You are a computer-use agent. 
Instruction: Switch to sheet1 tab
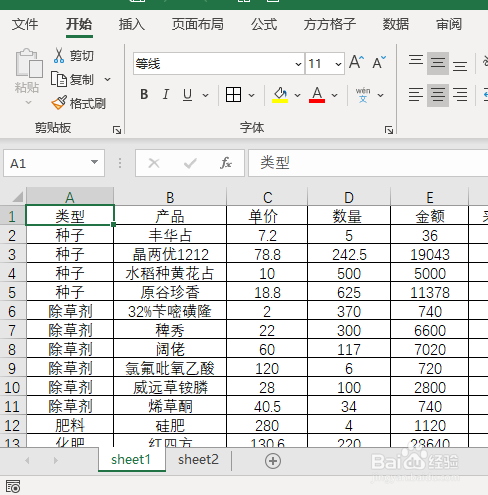(132, 460)
